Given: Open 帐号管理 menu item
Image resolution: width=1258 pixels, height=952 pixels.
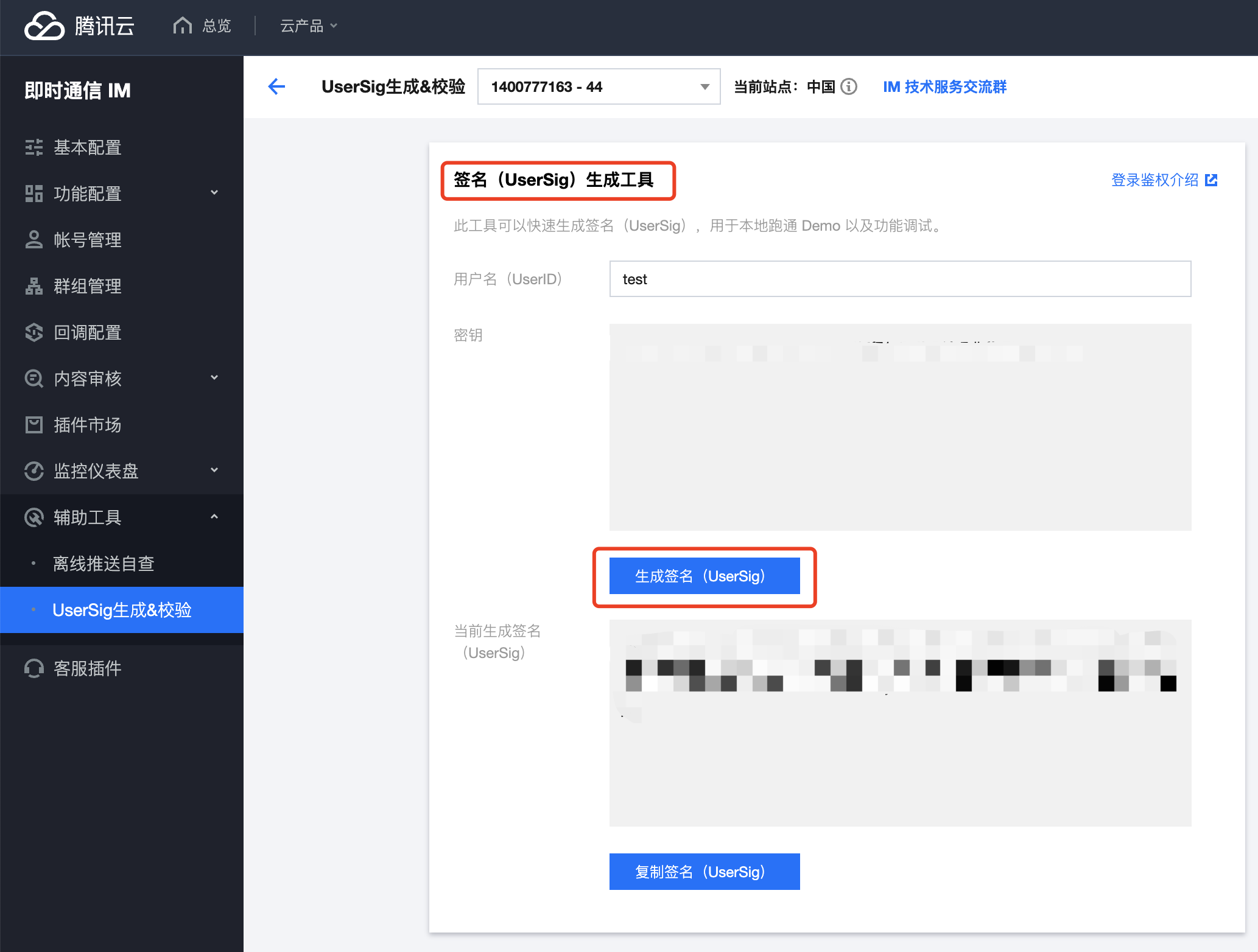Looking at the screenshot, I should [122, 240].
